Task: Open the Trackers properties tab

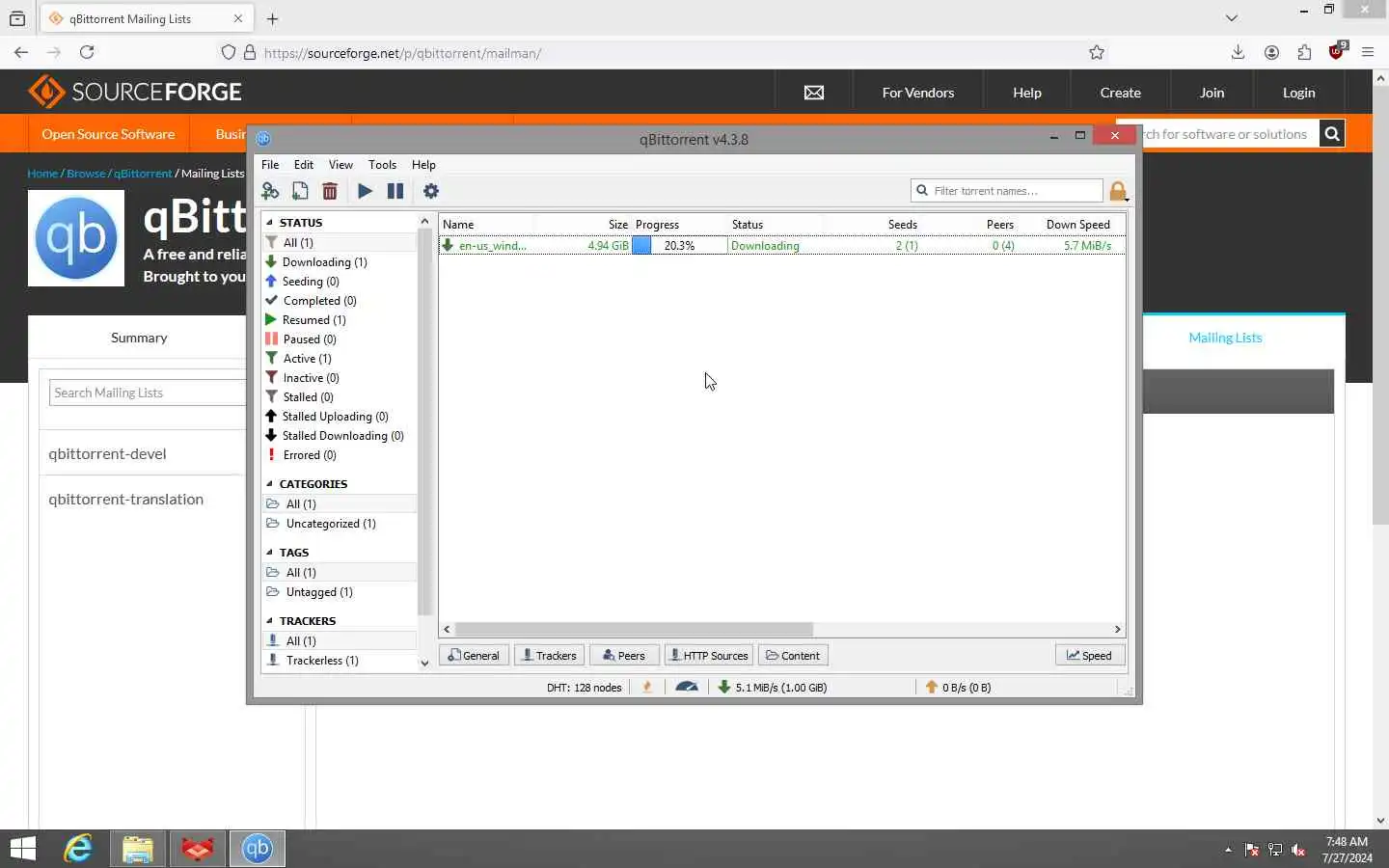Action: [x=549, y=655]
